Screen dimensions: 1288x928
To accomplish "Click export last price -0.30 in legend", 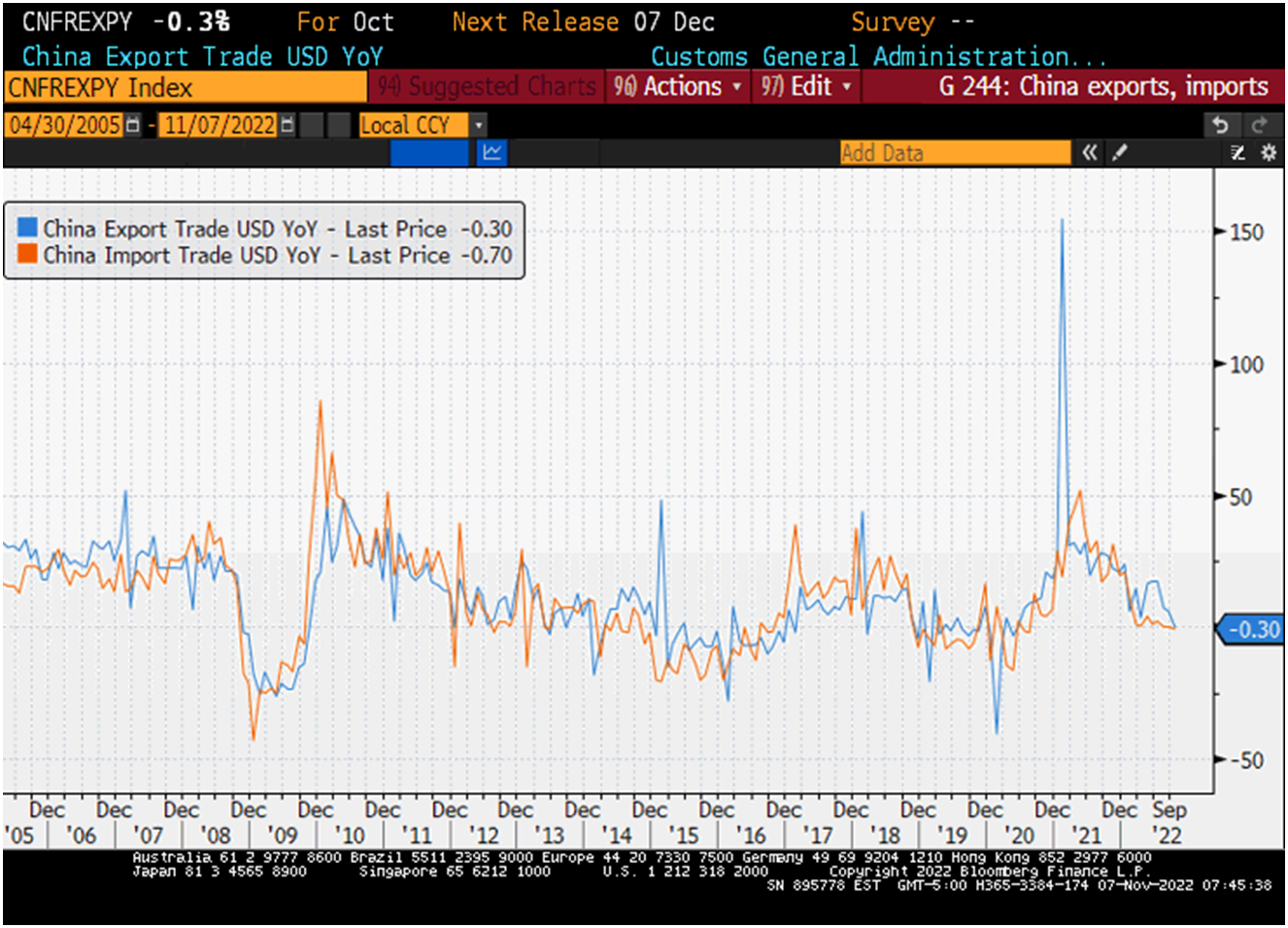I will [x=486, y=228].
